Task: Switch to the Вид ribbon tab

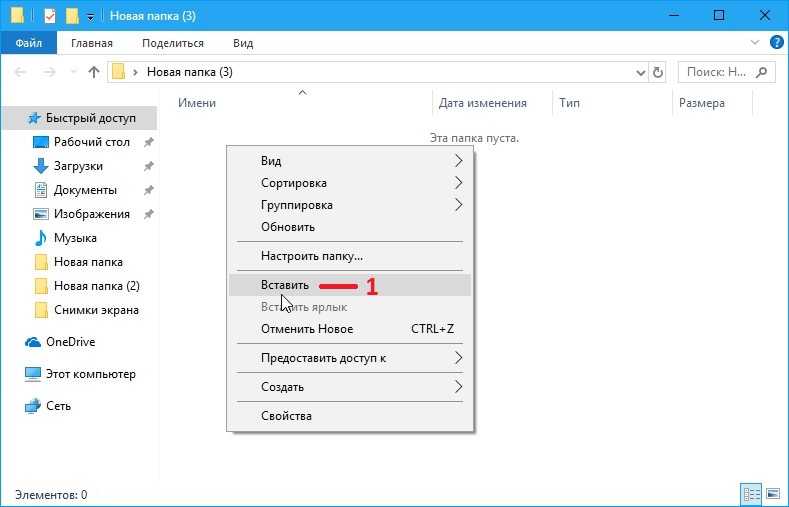Action: (x=243, y=43)
